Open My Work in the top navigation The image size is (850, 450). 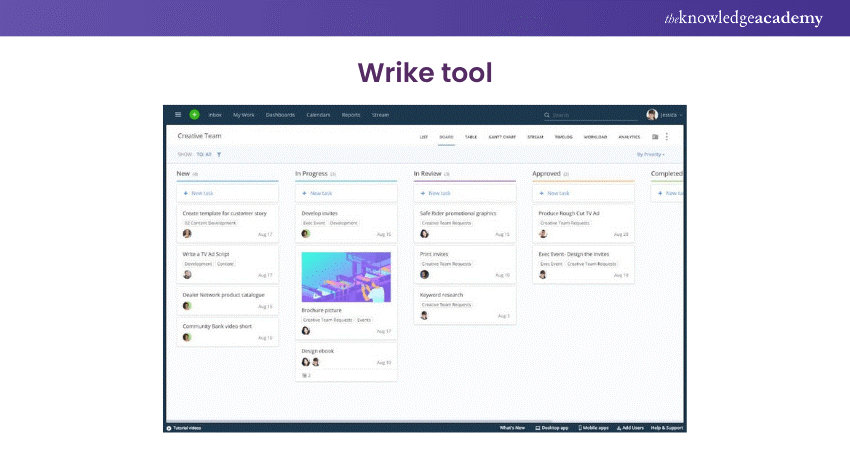point(244,115)
